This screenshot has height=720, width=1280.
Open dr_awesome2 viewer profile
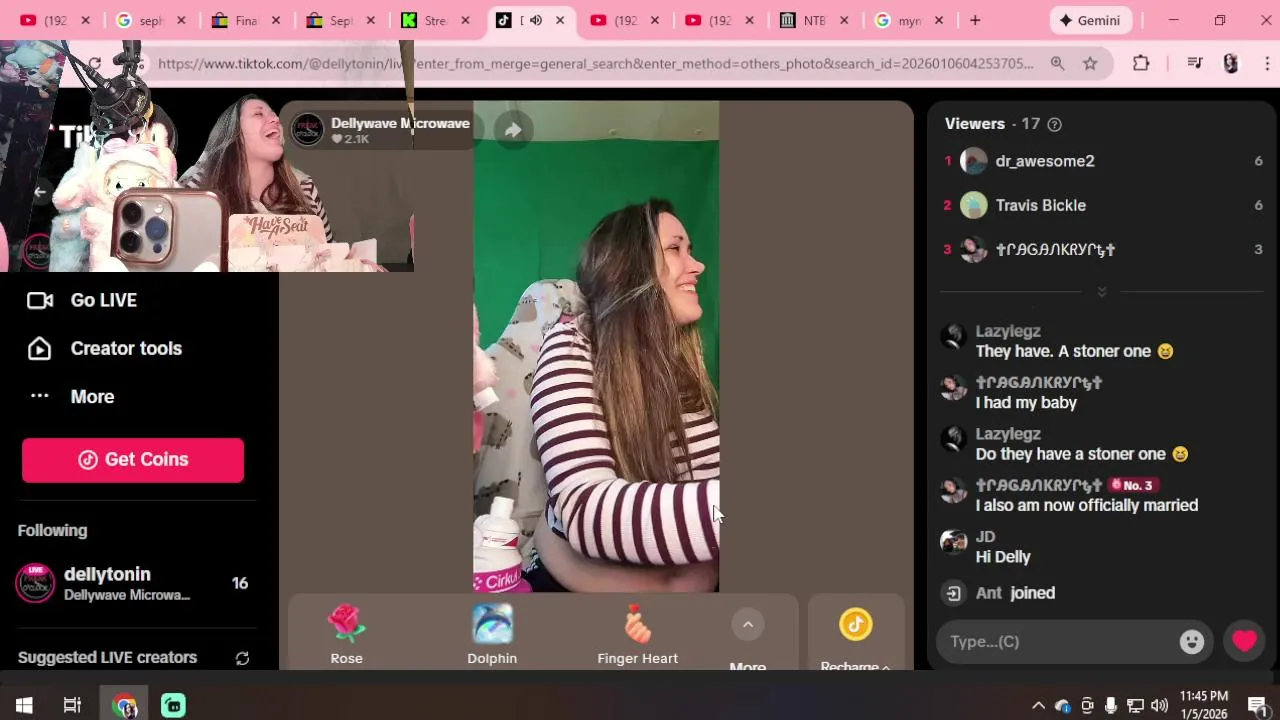(1045, 161)
